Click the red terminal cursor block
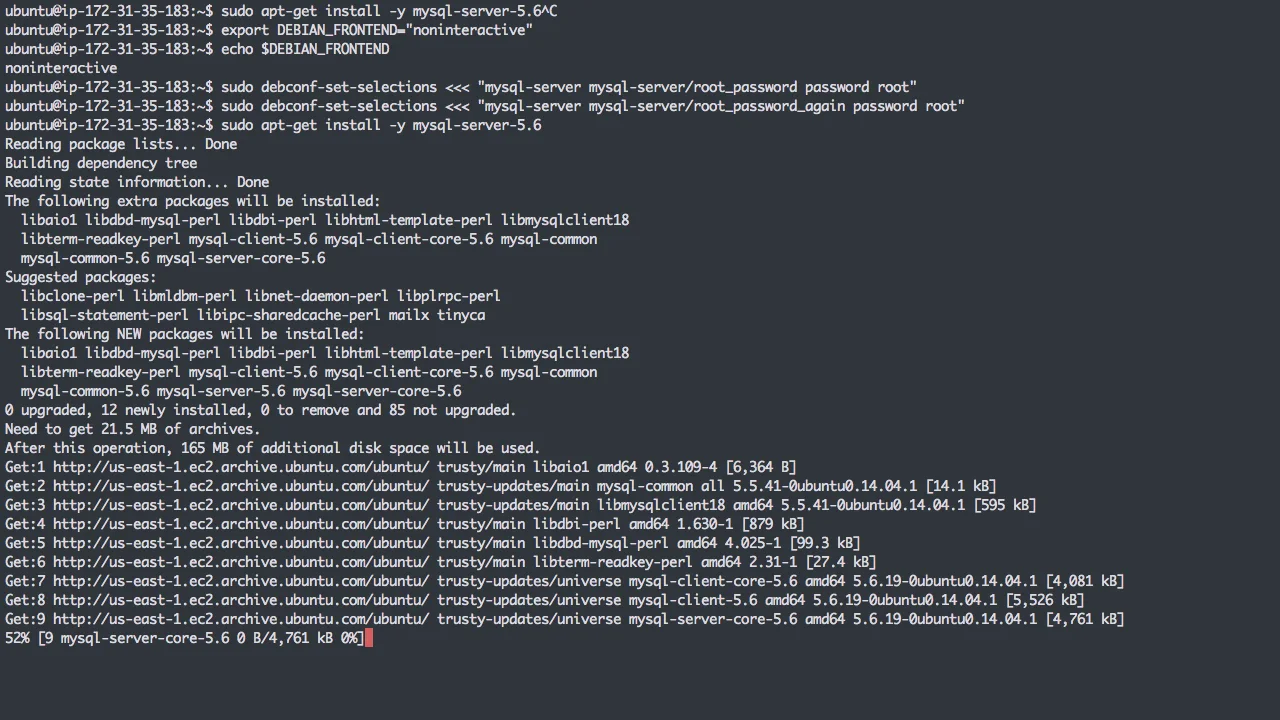This screenshot has width=1280, height=720. pyautogui.click(x=369, y=638)
